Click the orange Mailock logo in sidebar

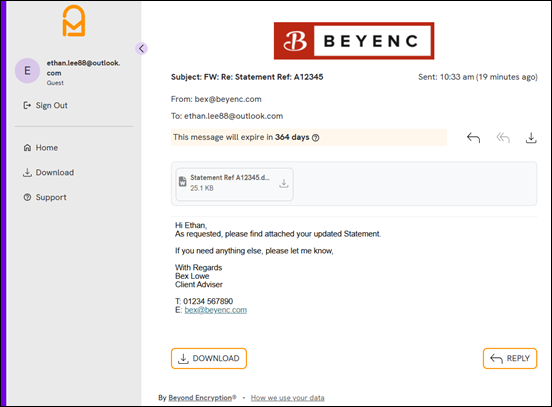74,21
